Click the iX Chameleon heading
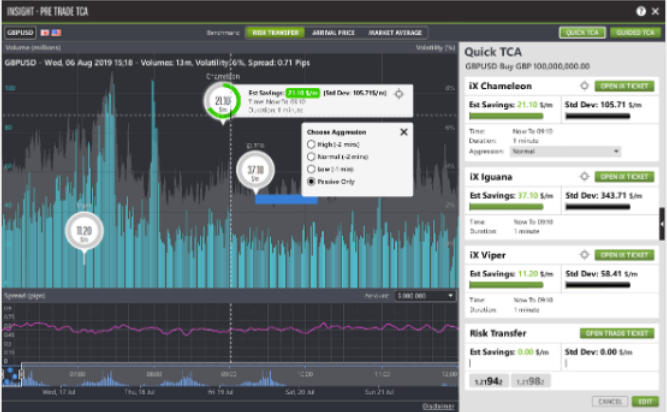The width and height of the screenshot is (667, 412). pos(500,86)
